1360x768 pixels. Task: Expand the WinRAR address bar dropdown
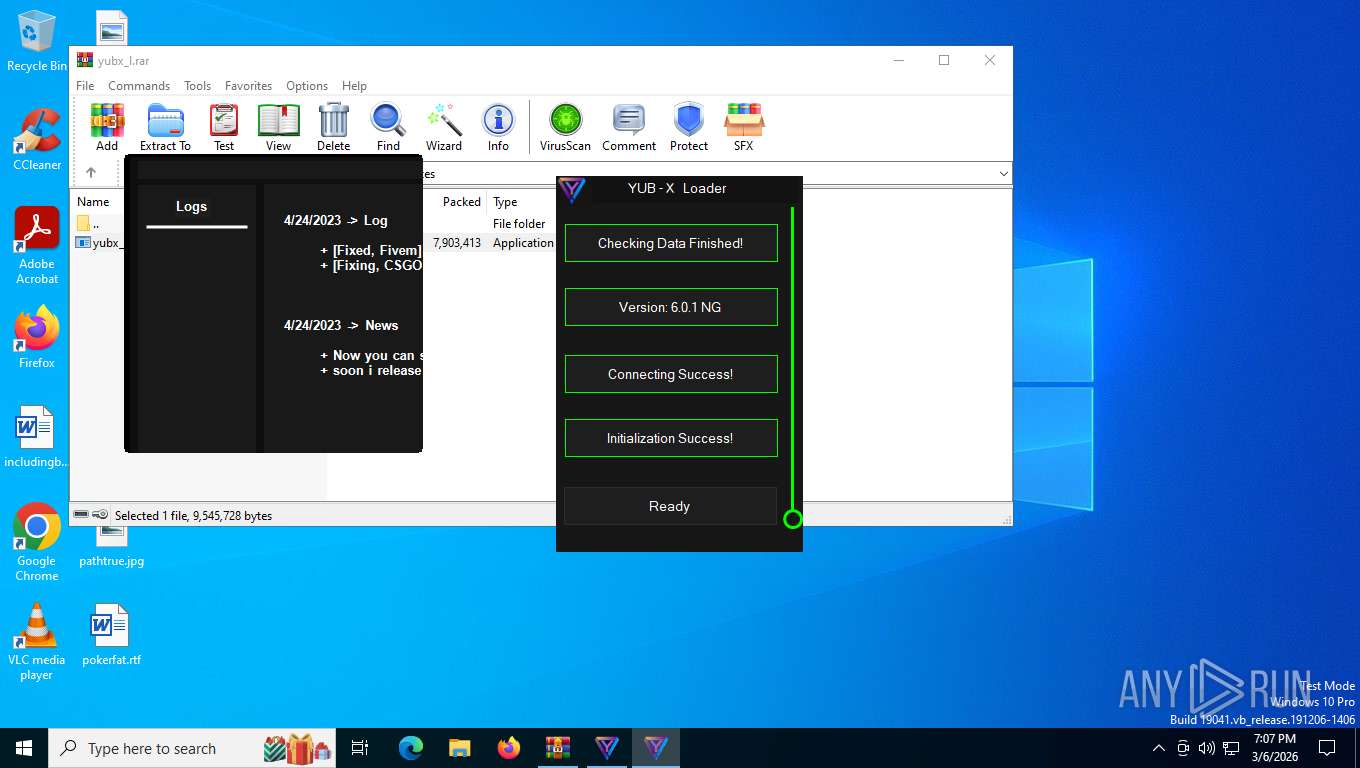(x=1003, y=174)
